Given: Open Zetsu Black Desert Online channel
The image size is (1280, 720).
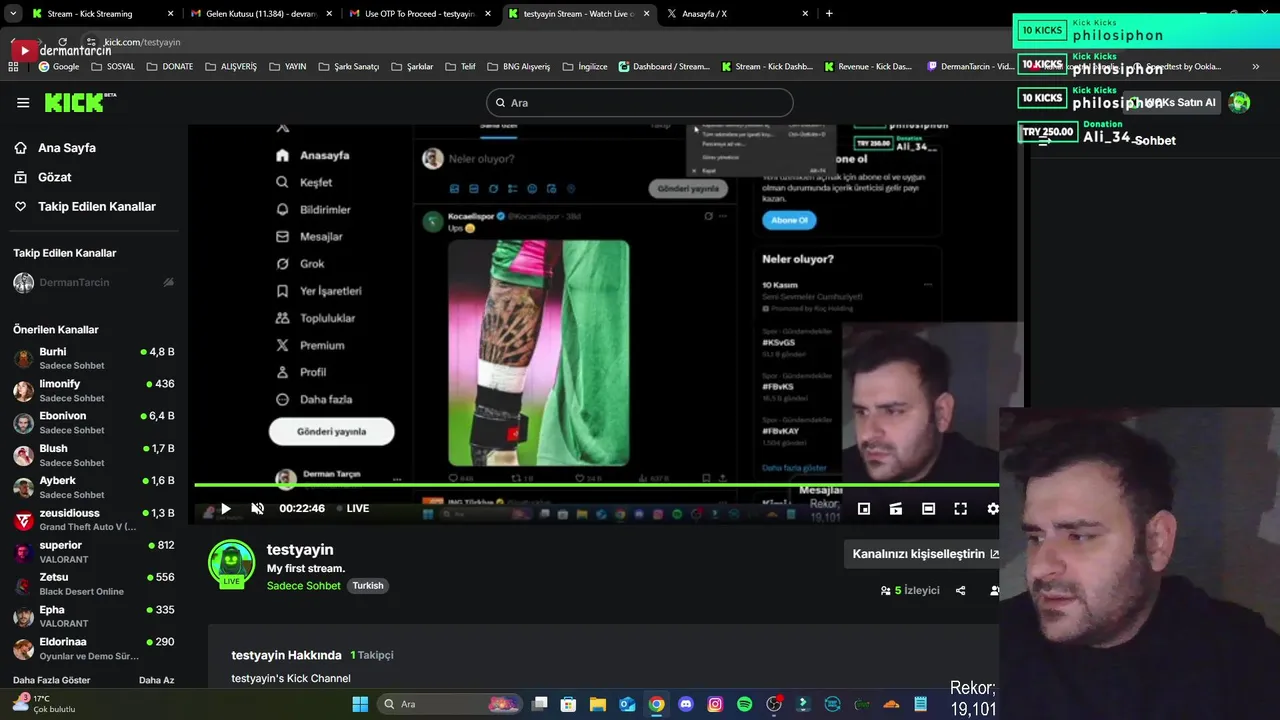Looking at the screenshot, I should (94, 584).
